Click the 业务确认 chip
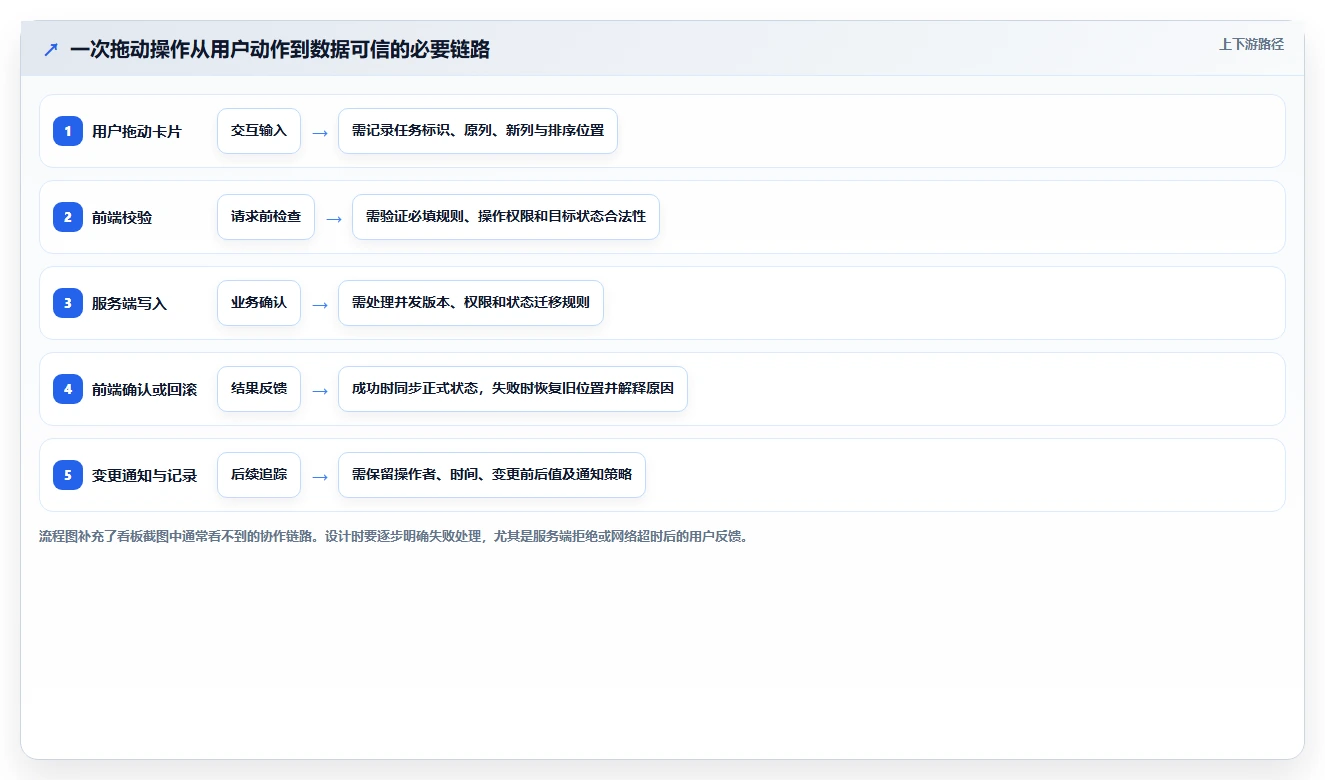Image resolution: width=1325 pixels, height=780 pixels. pyautogui.click(x=259, y=303)
